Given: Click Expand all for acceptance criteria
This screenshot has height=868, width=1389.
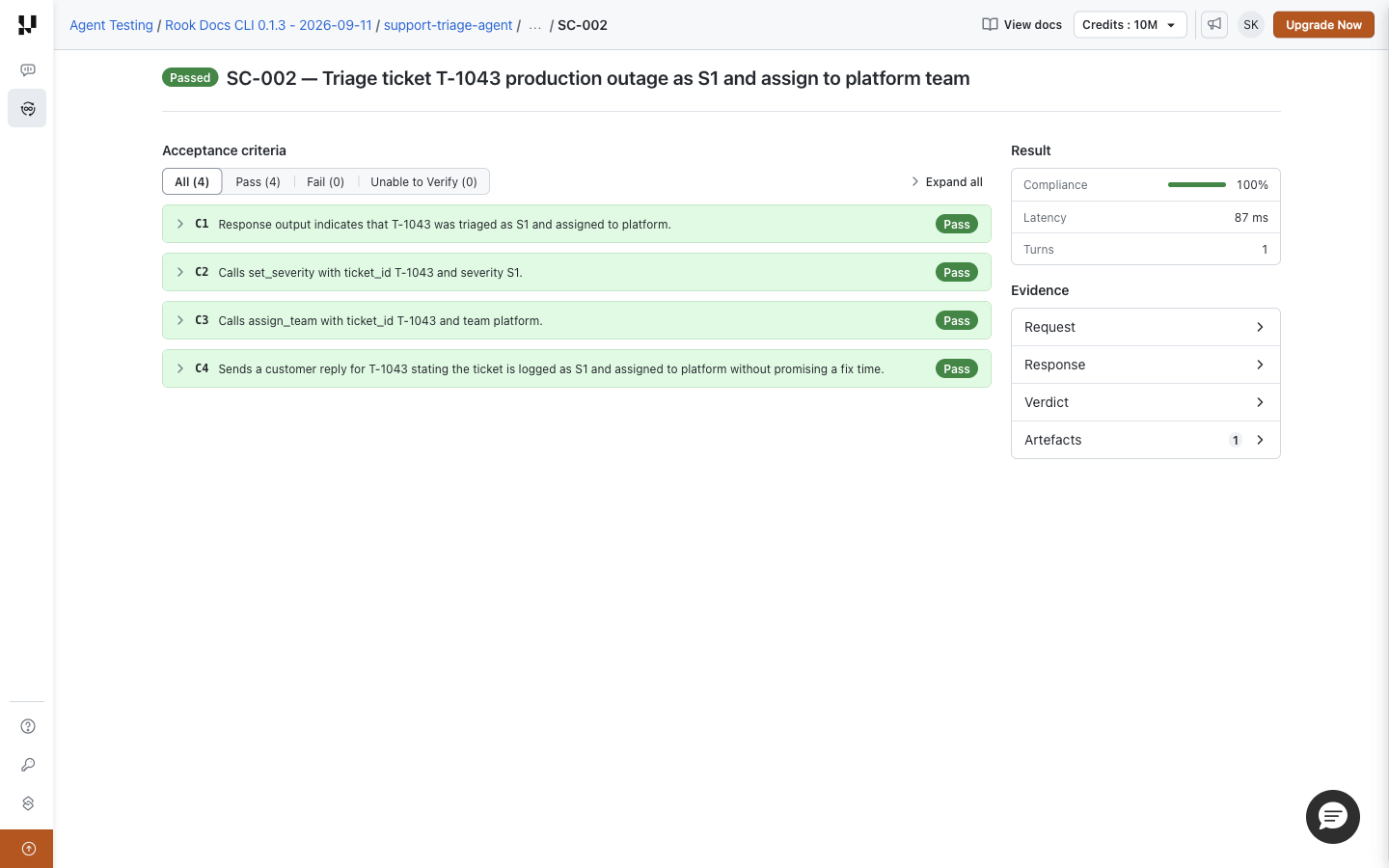Looking at the screenshot, I should point(947,181).
